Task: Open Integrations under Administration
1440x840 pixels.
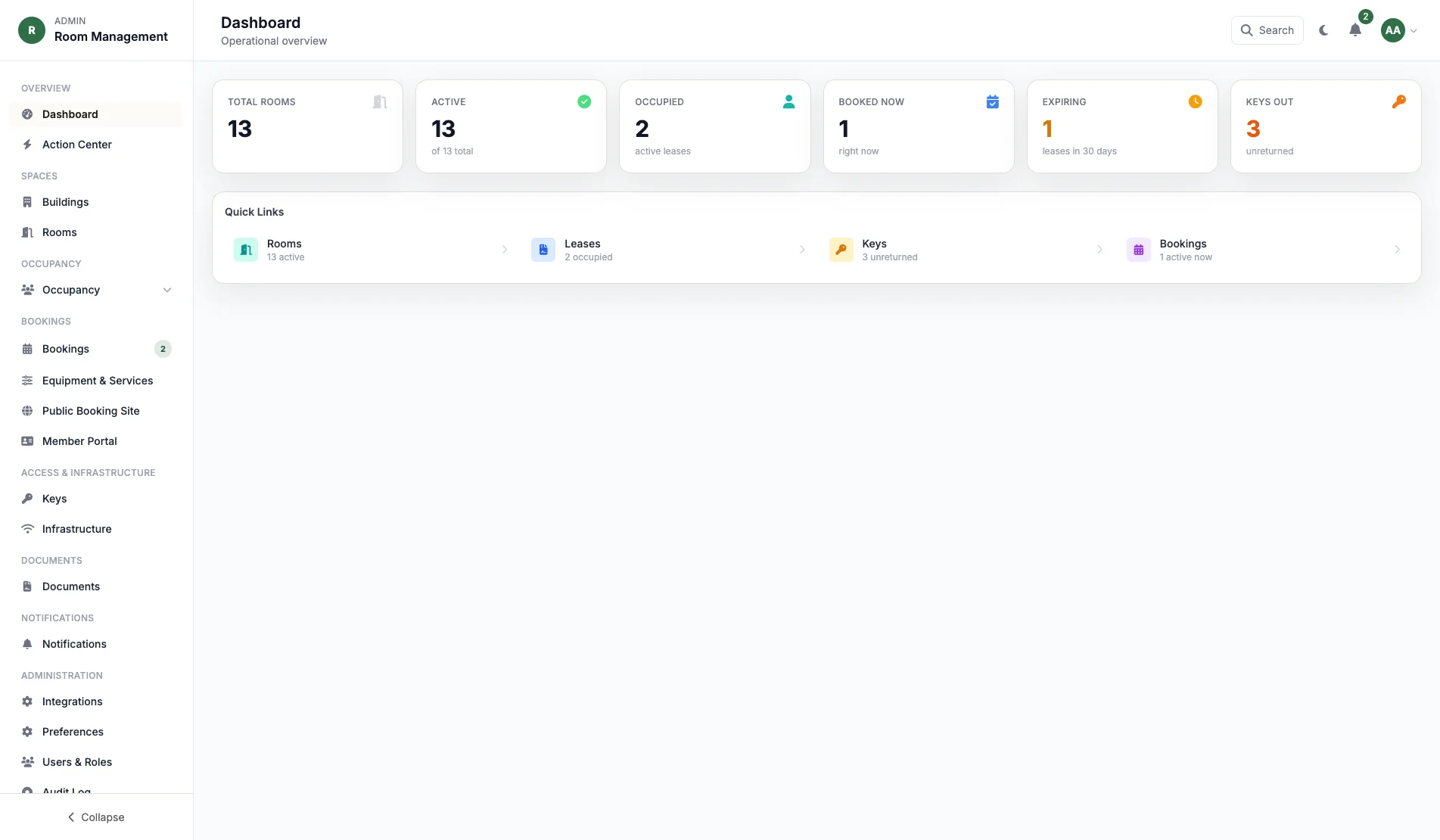Action: coord(97,702)
